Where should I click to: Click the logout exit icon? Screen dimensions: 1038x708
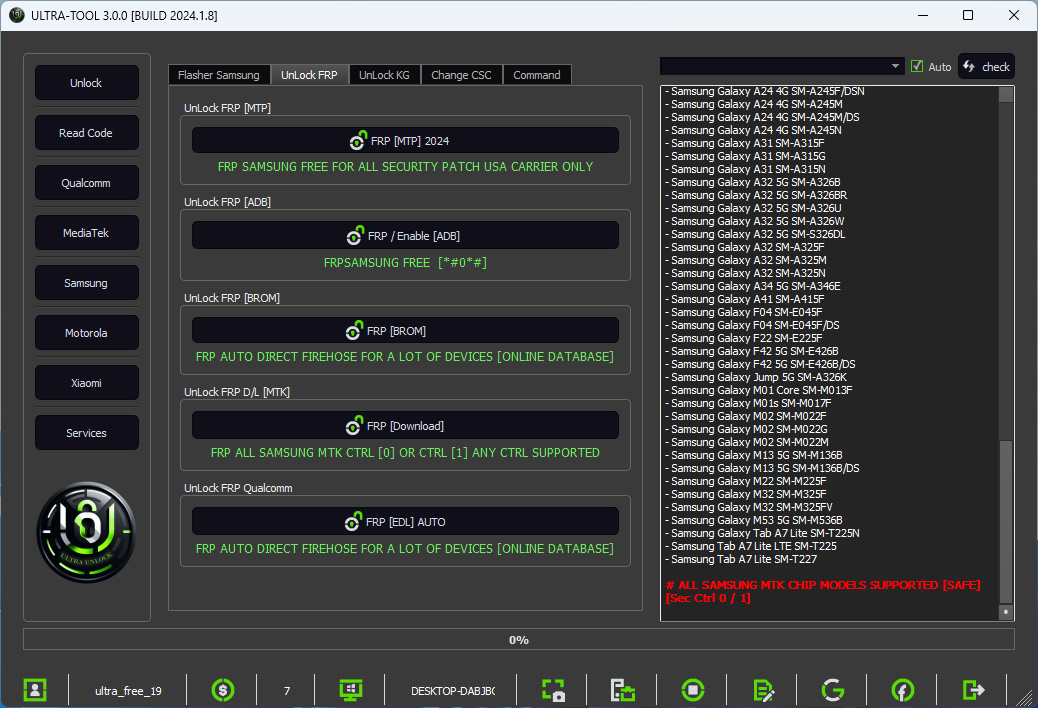click(x=973, y=690)
